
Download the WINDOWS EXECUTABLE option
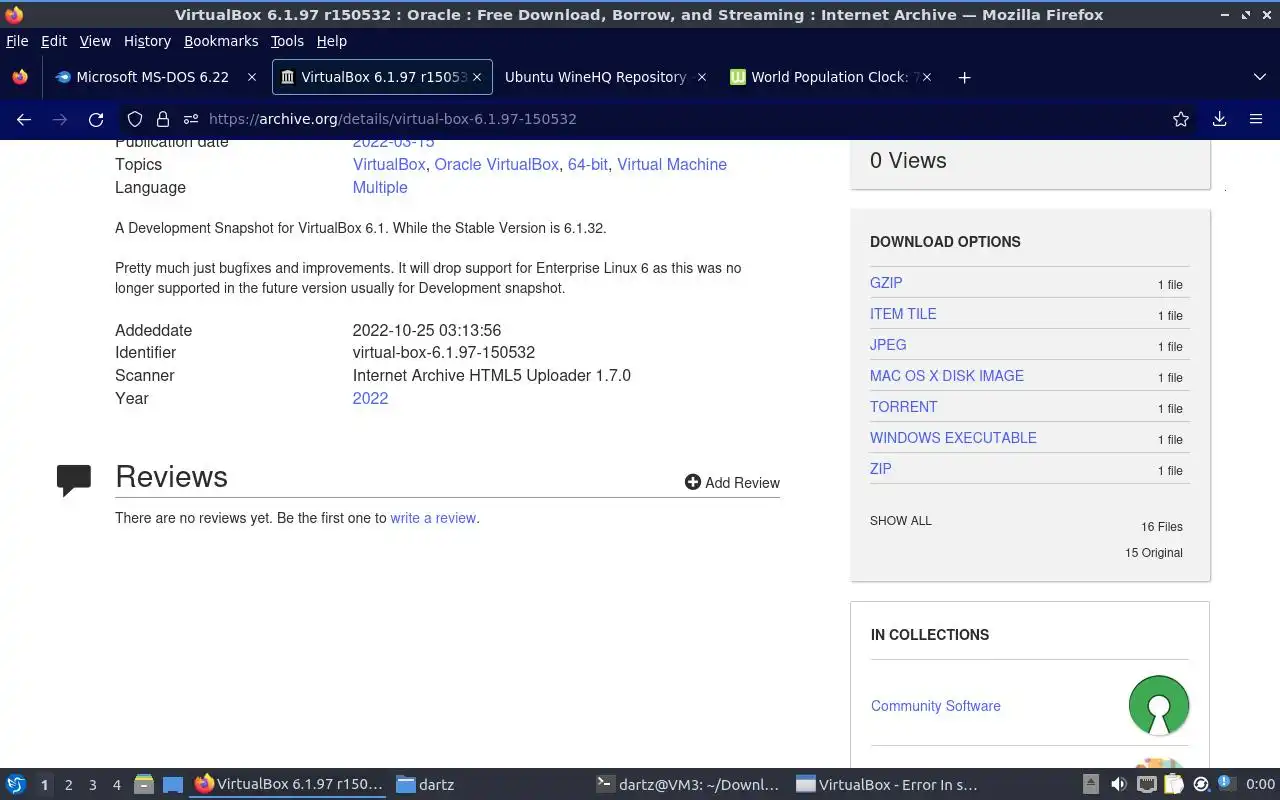953,438
